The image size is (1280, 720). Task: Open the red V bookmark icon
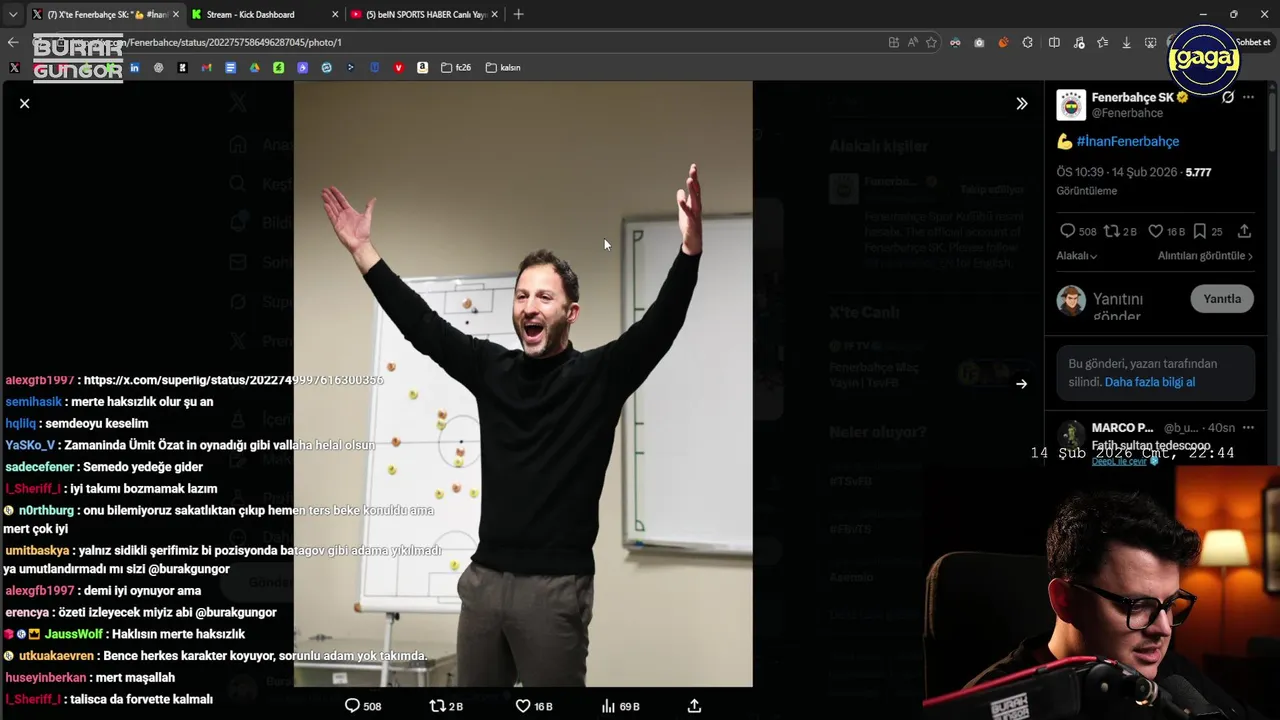pyautogui.click(x=398, y=68)
